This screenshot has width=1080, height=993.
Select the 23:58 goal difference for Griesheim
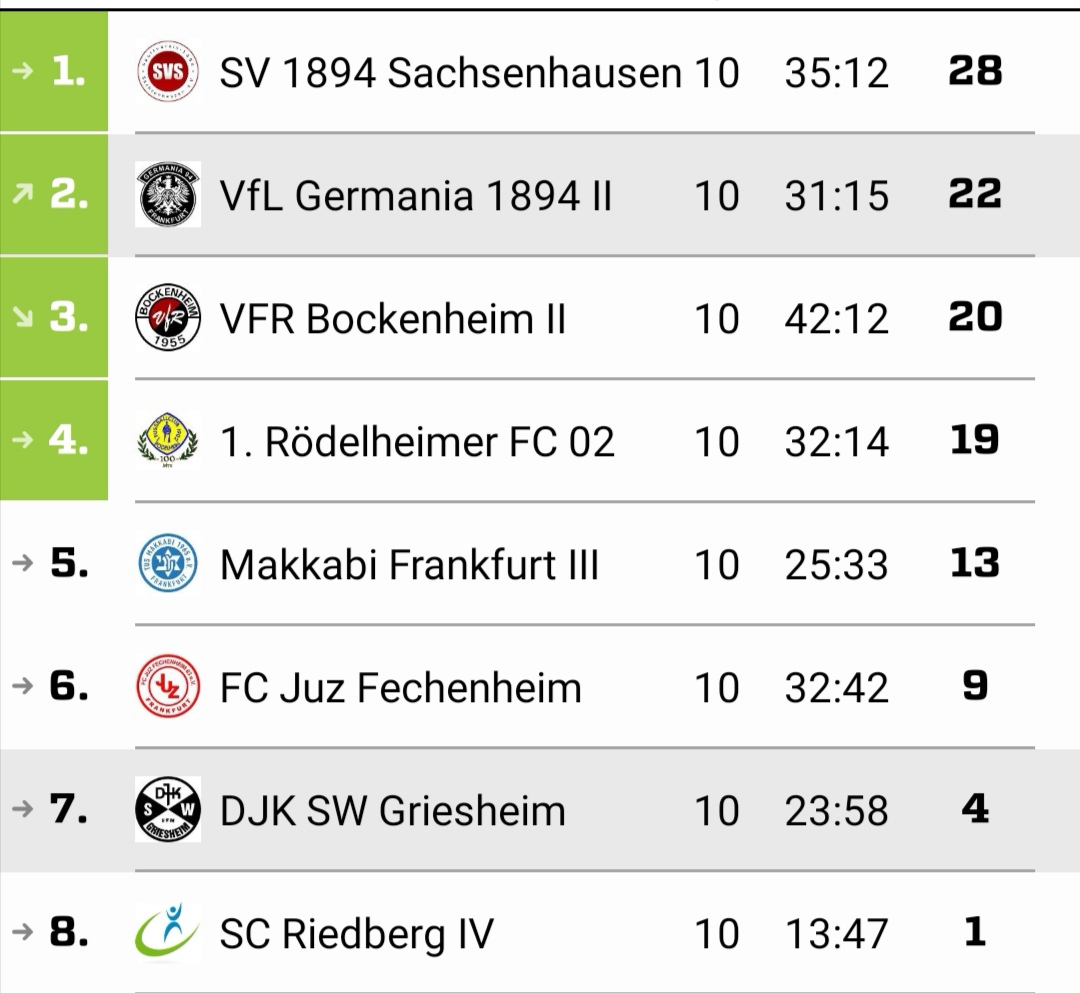[x=836, y=811]
